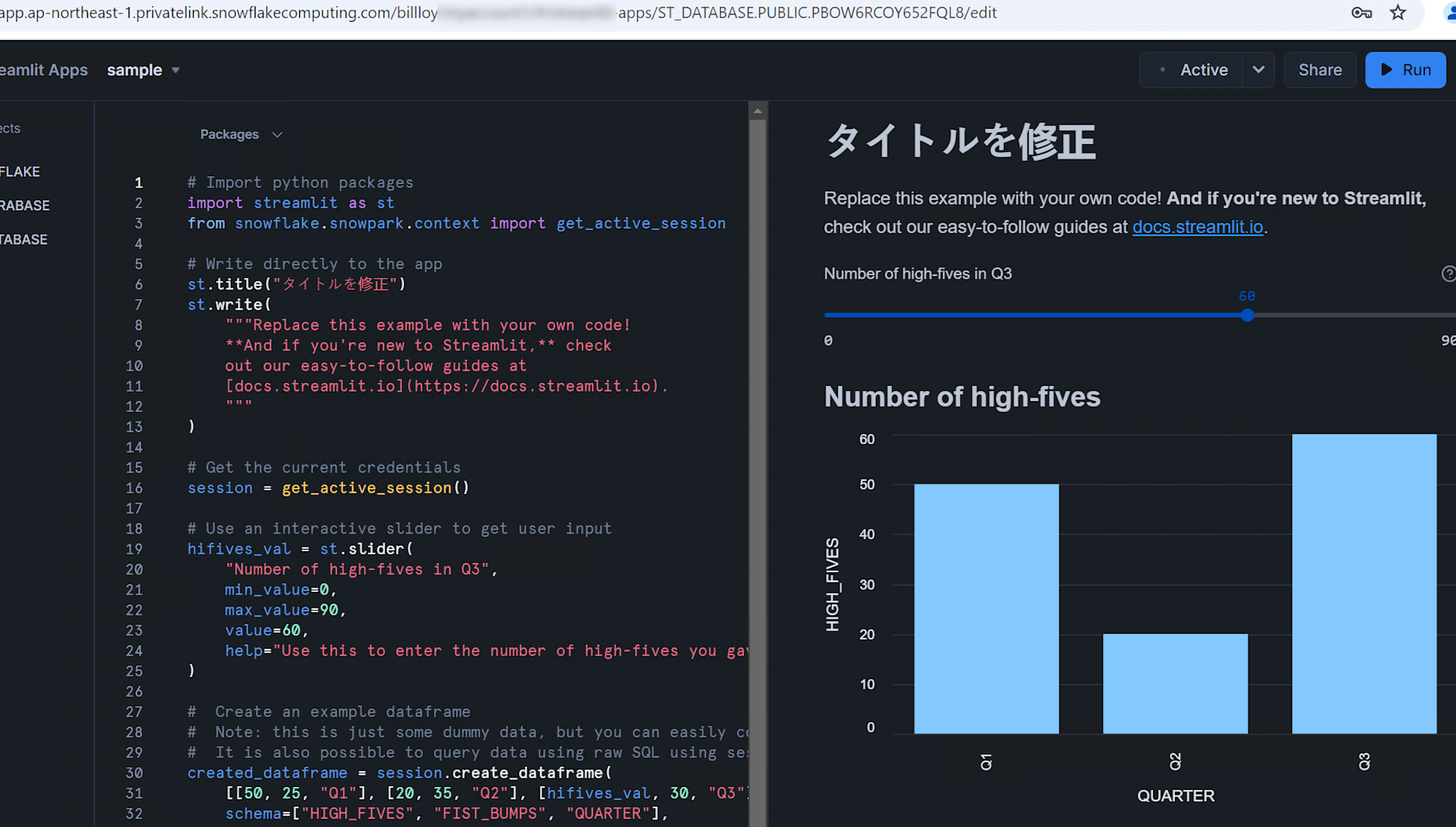Place cursor on the st.title line
The width and height of the screenshot is (1456, 827).
coord(296,285)
